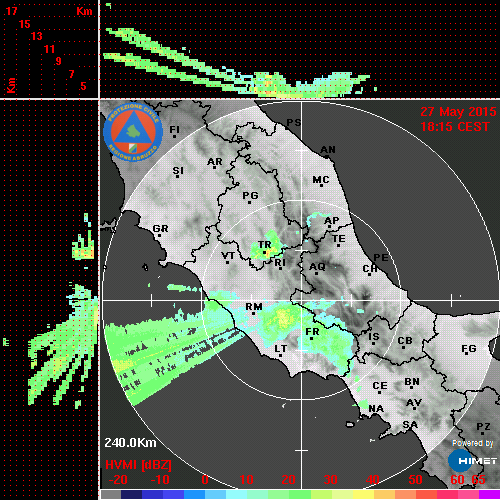The image size is (500, 500).
Task: Click the HIMET logo
Action: pos(472,461)
